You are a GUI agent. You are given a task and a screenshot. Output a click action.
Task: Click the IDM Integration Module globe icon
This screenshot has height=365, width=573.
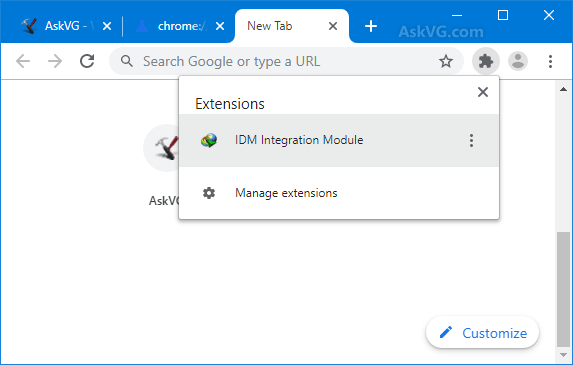[x=209, y=140]
